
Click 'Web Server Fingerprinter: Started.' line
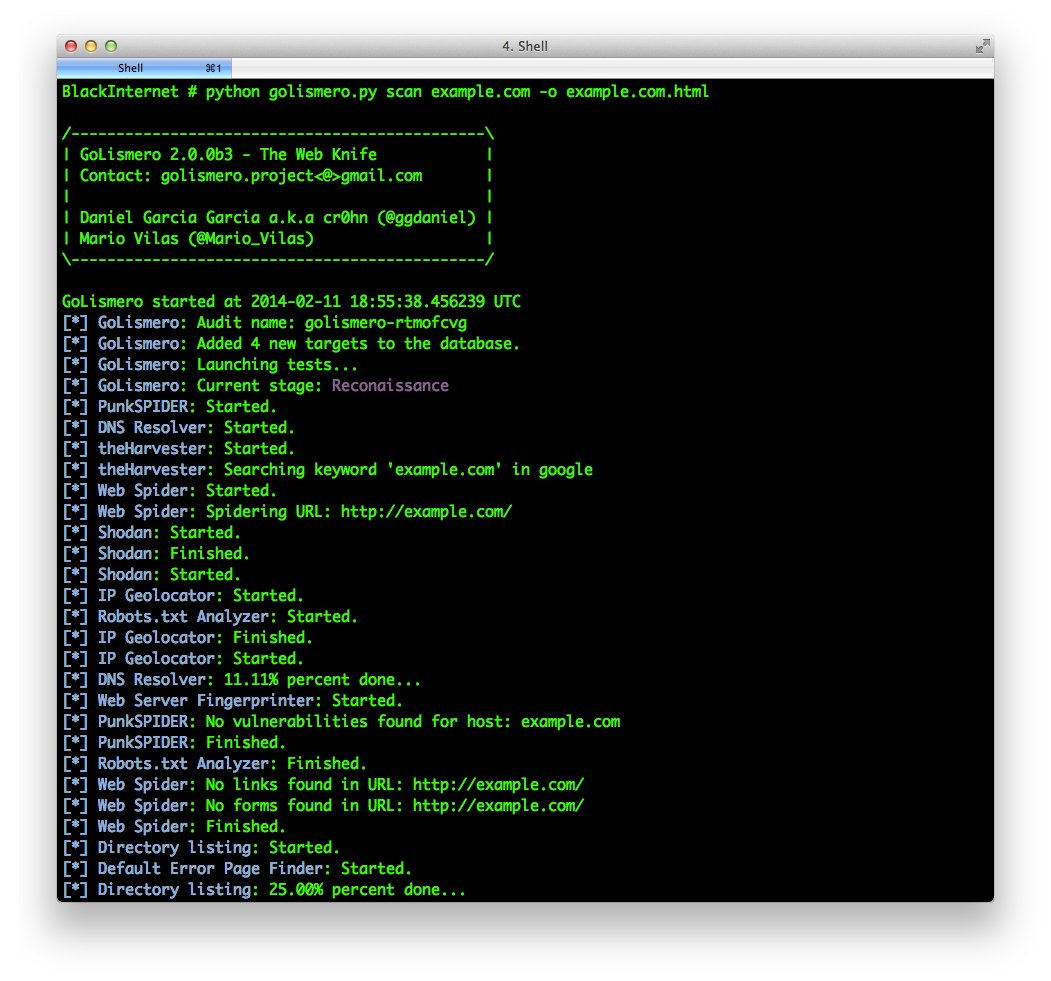click(233, 700)
